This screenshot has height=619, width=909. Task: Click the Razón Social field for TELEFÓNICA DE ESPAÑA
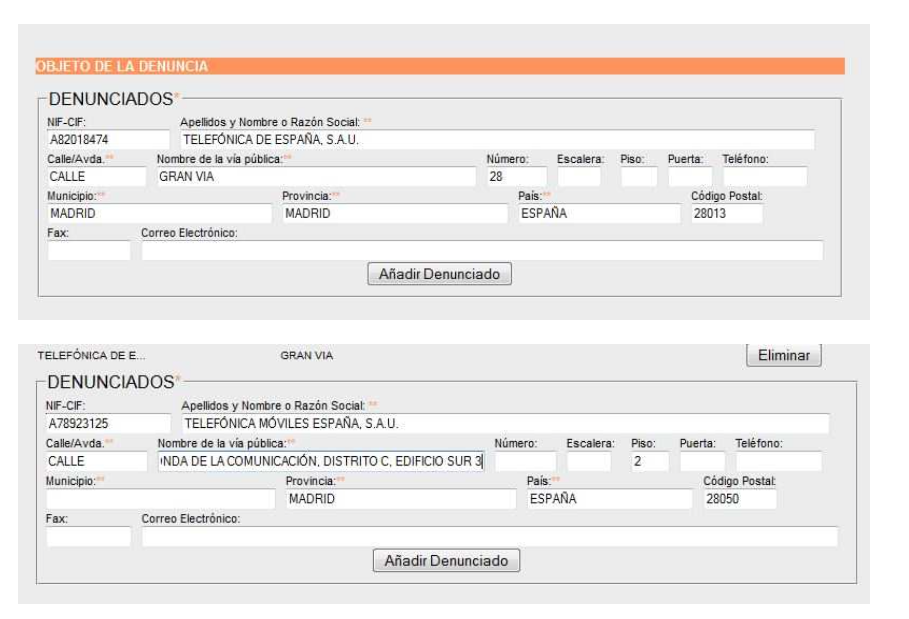pyautogui.click(x=497, y=140)
